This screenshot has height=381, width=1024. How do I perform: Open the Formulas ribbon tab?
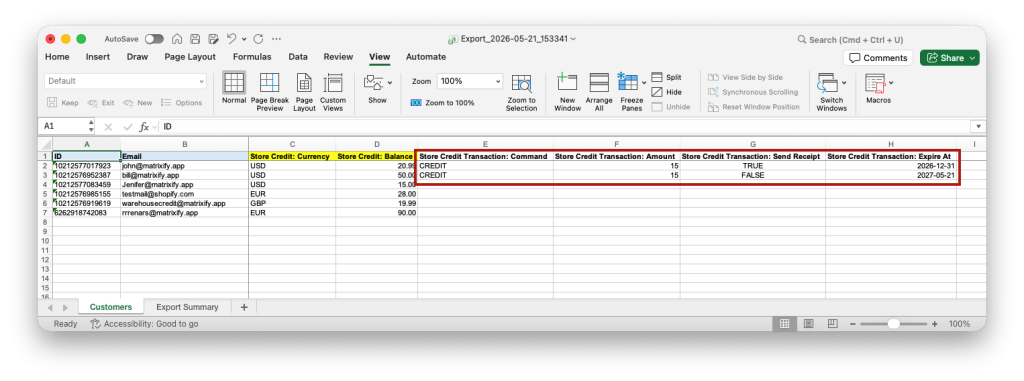[252, 57]
